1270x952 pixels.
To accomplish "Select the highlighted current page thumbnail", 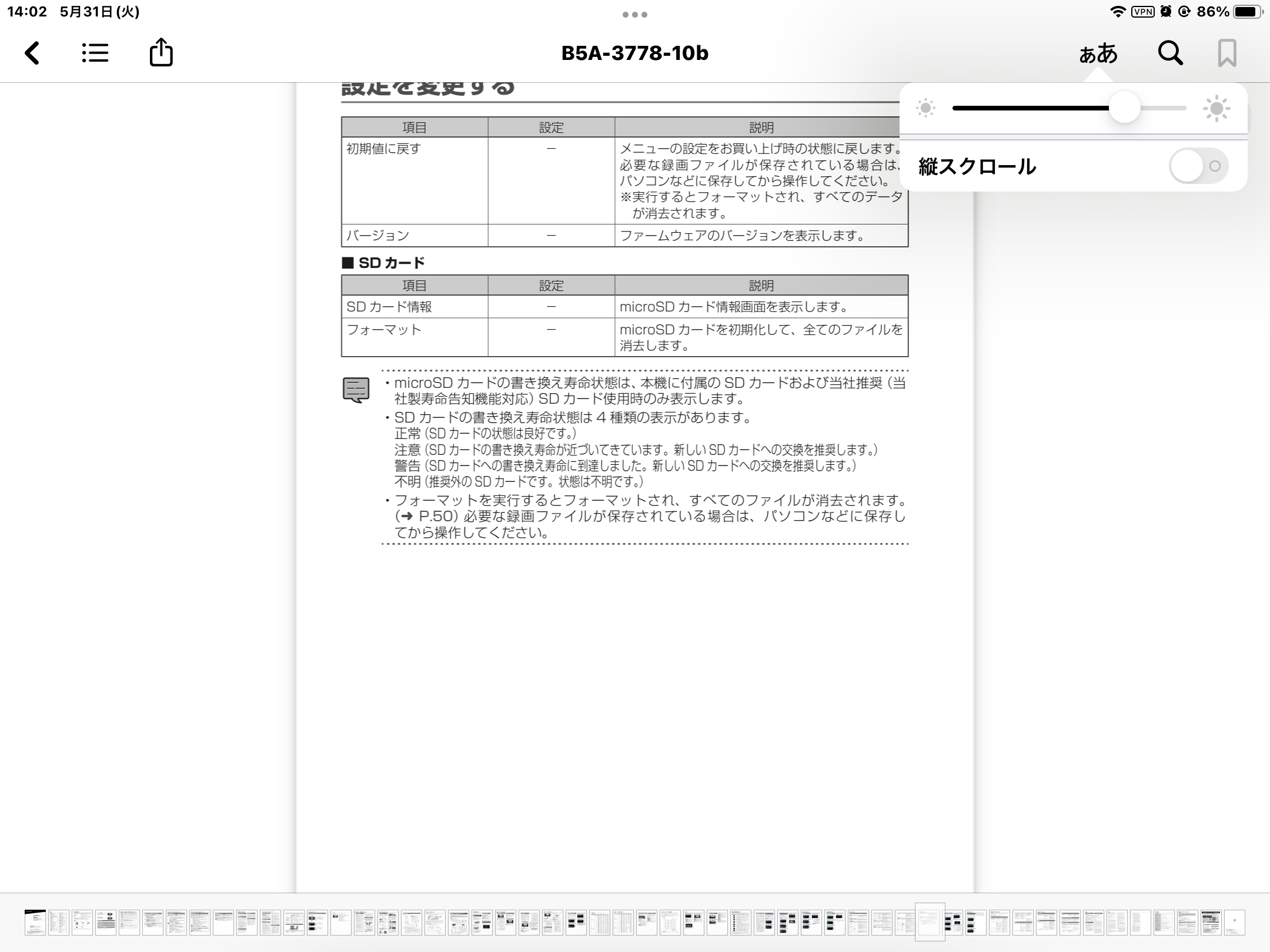I will [930, 921].
